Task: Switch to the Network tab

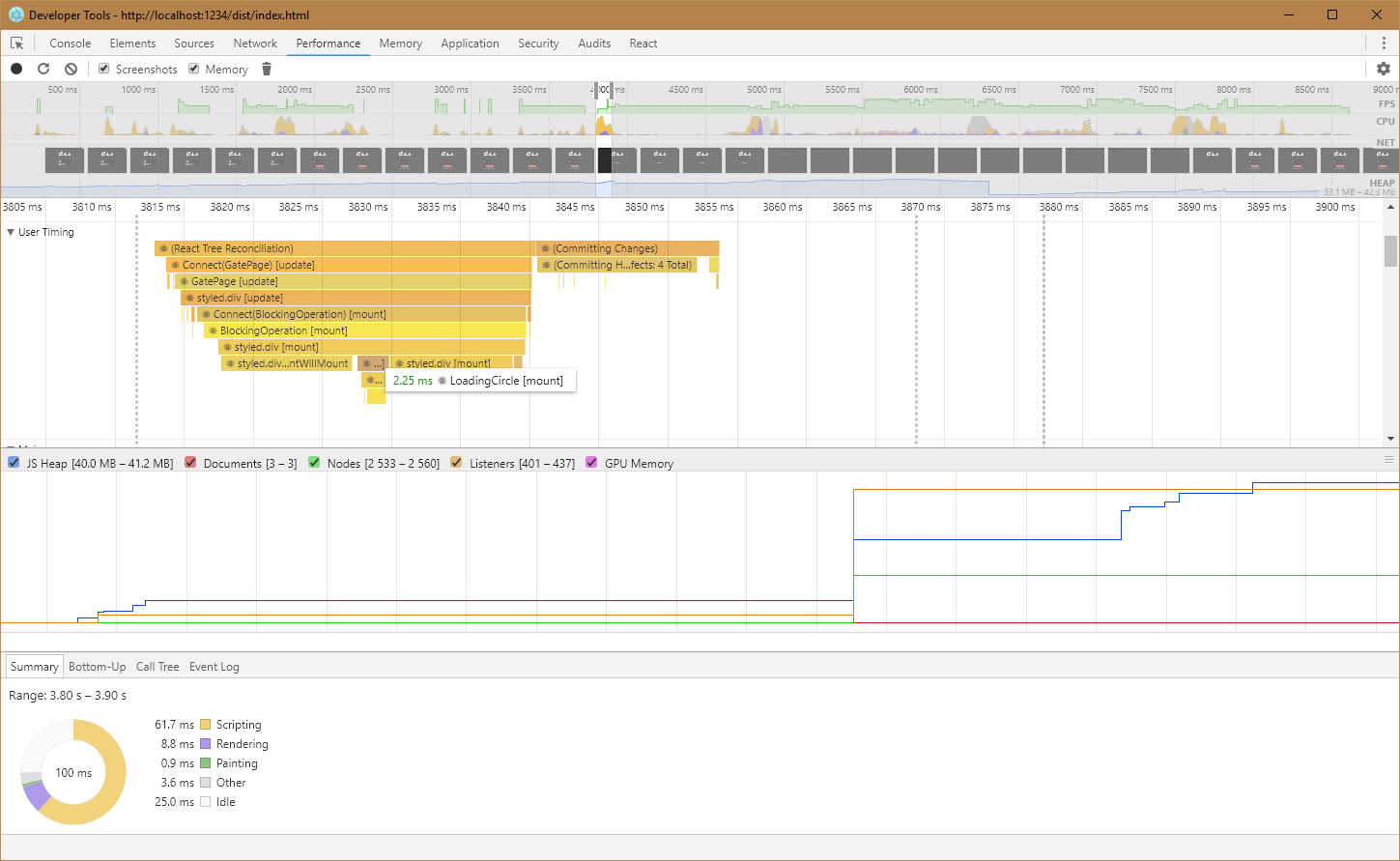Action: coord(255,43)
